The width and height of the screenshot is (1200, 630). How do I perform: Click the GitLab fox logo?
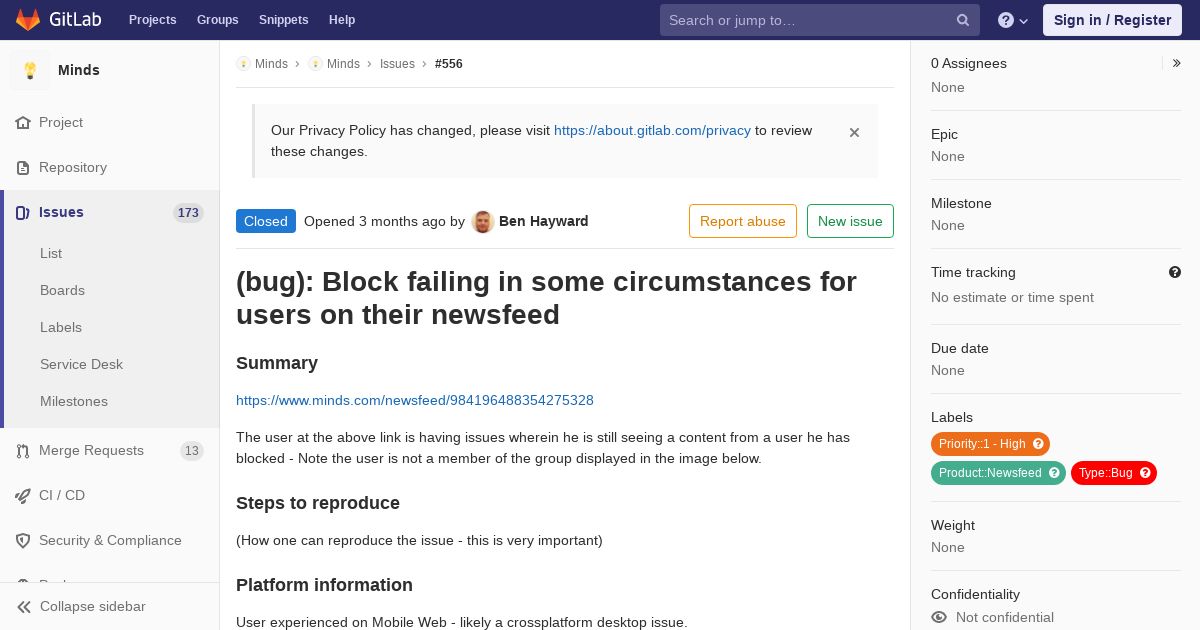tap(28, 20)
